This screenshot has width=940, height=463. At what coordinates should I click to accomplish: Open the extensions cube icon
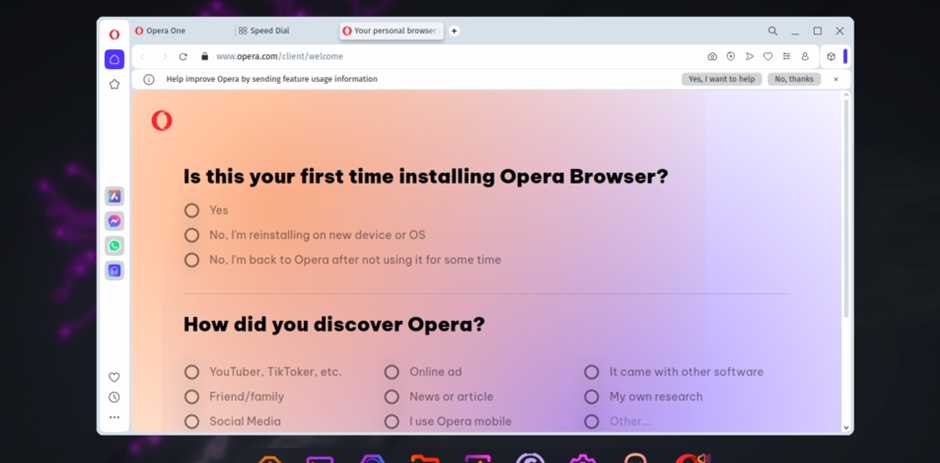click(x=831, y=56)
